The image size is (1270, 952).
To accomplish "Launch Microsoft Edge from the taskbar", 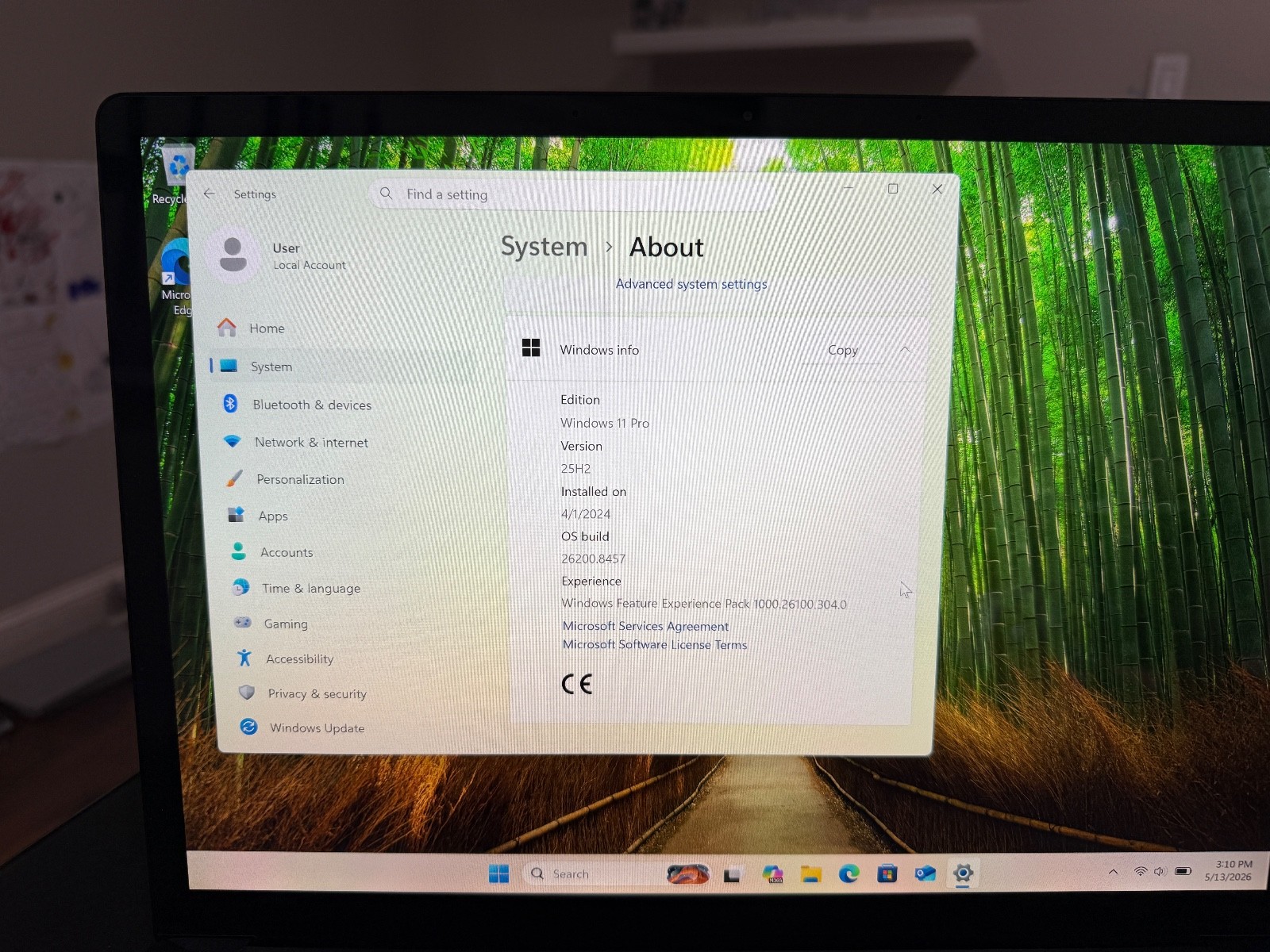I will [849, 874].
